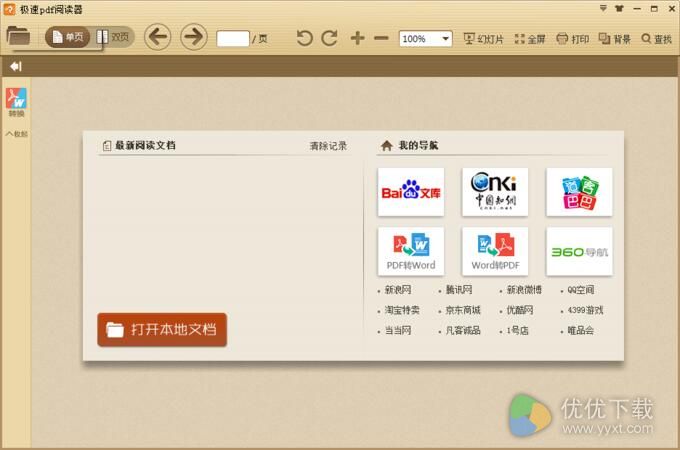Open 360导航 tile
This screenshot has height=450, width=680.
coord(579,251)
